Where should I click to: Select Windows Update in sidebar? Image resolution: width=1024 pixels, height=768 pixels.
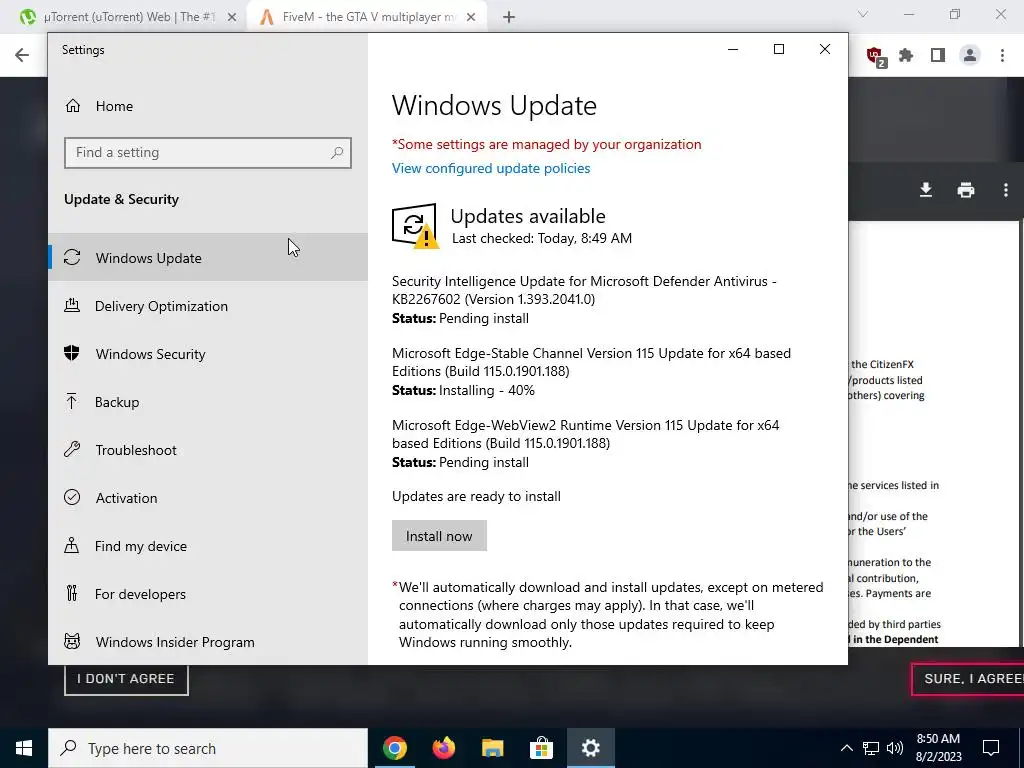tap(208, 258)
